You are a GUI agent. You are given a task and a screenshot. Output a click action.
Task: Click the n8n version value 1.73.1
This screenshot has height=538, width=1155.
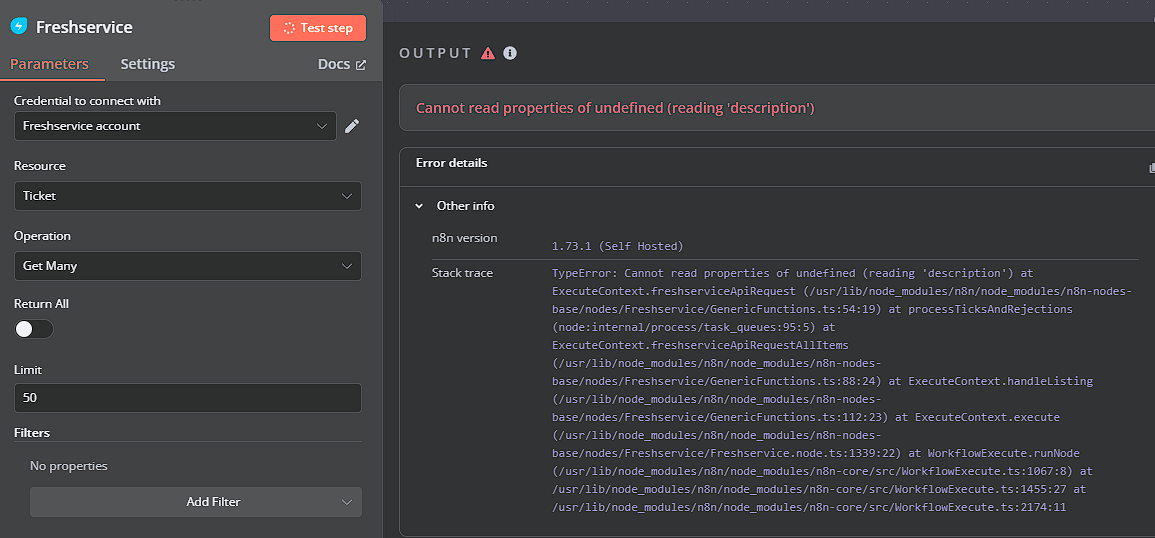(618, 245)
